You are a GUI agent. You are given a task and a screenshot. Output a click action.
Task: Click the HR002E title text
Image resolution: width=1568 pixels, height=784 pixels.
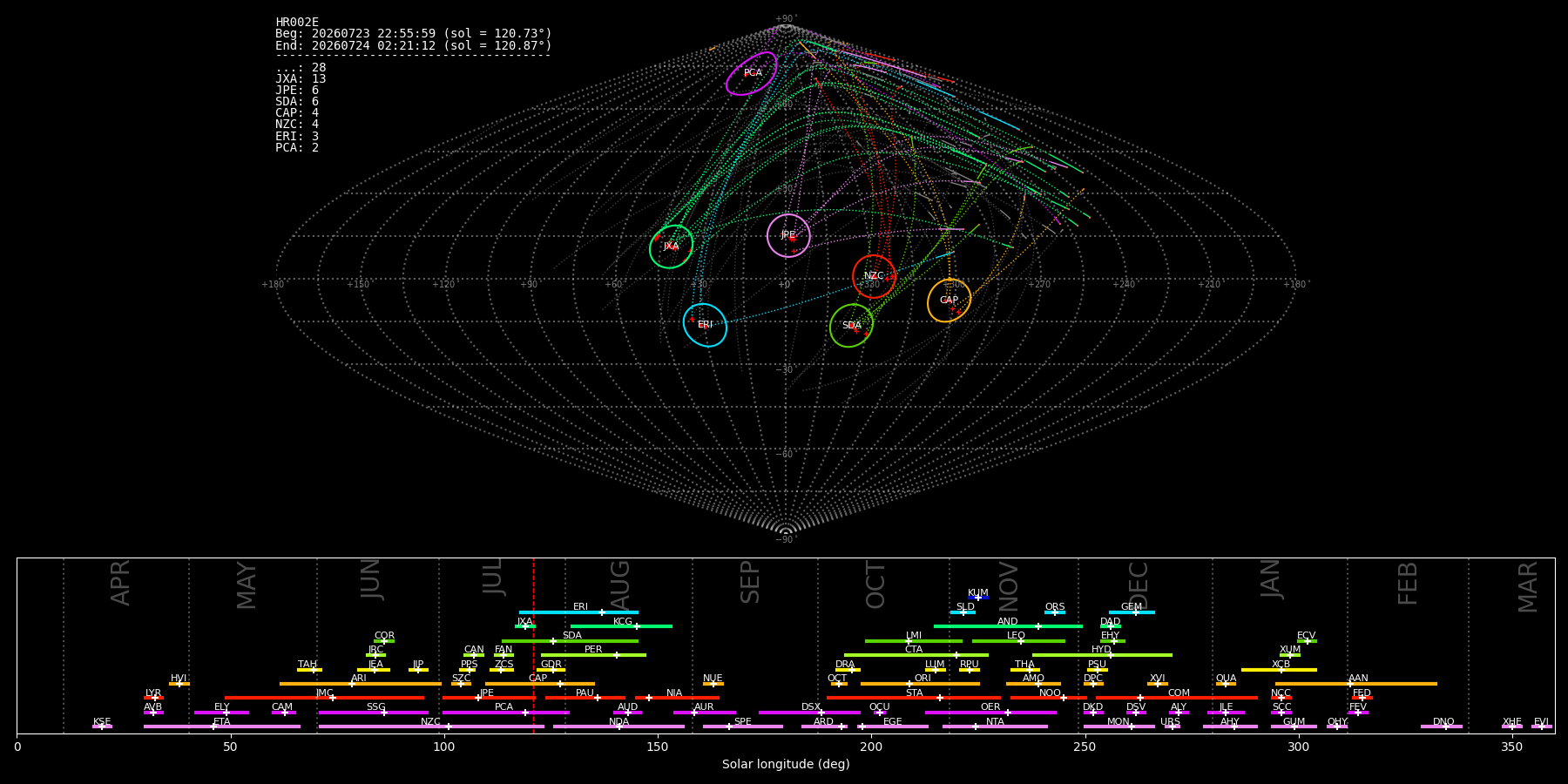point(297,23)
